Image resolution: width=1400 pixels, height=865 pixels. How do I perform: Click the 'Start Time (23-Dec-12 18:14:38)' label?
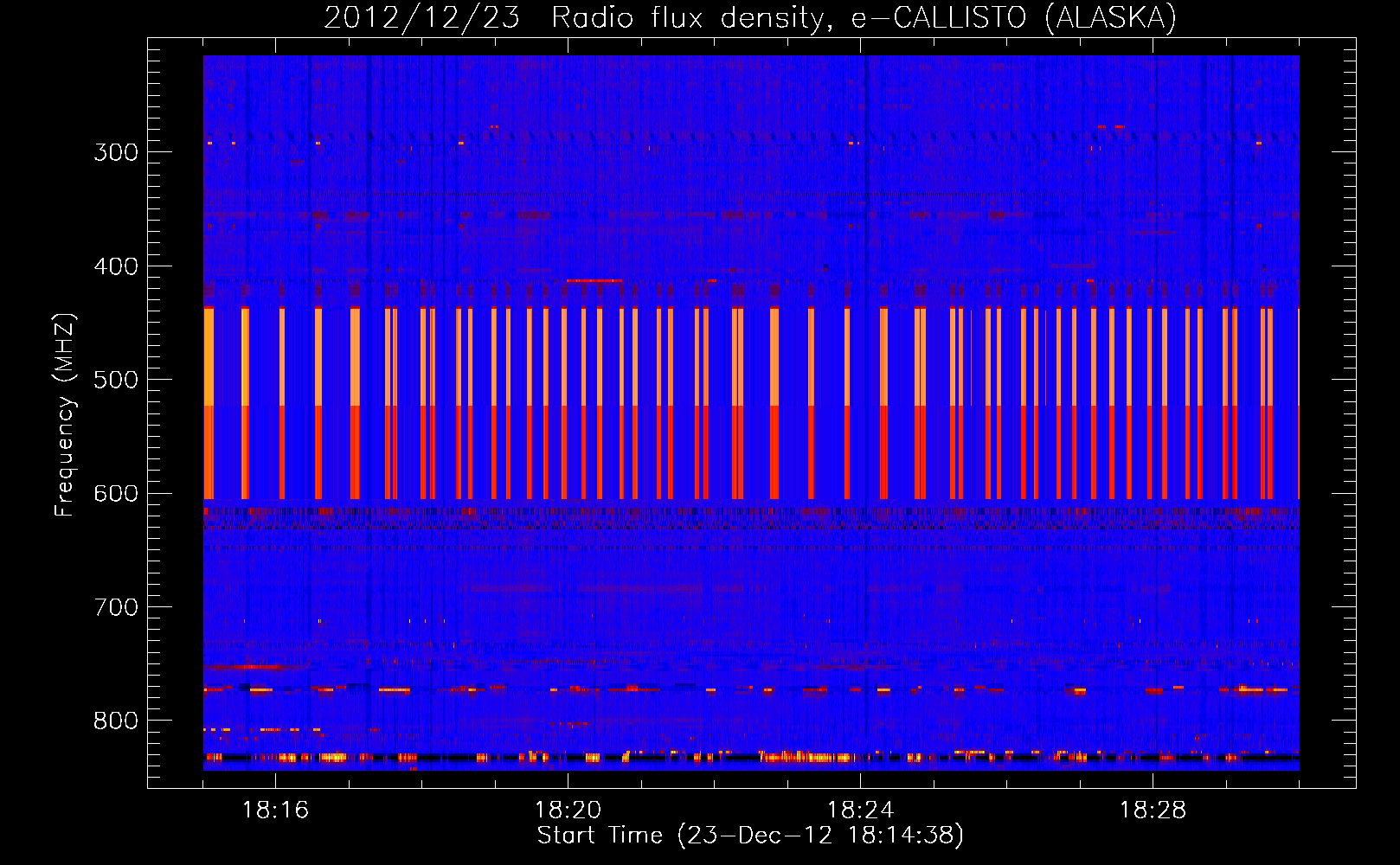750,836
